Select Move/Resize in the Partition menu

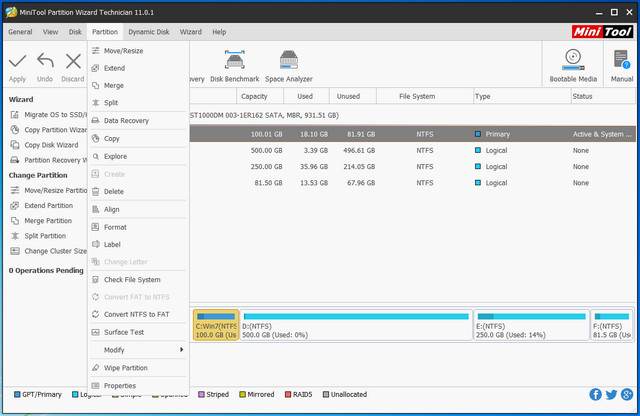138,51
